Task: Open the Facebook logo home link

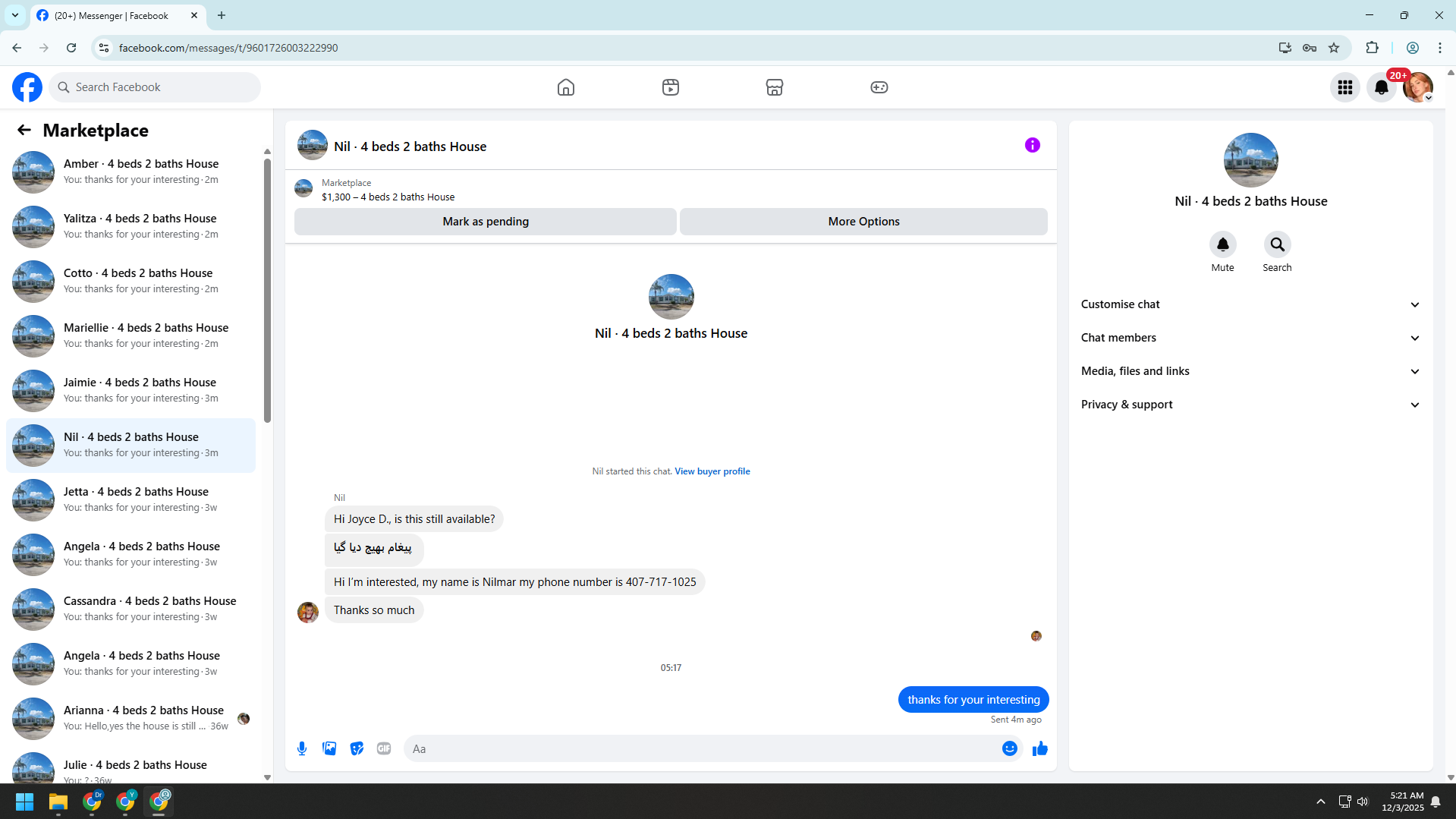Action: coord(27,87)
